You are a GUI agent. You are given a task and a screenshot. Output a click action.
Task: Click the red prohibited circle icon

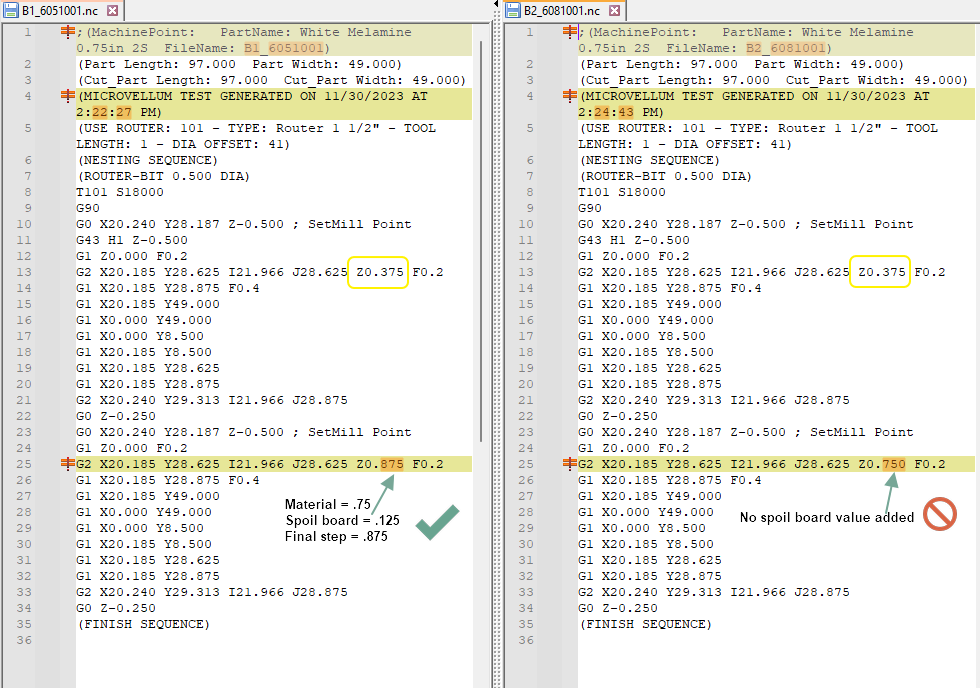[941, 514]
